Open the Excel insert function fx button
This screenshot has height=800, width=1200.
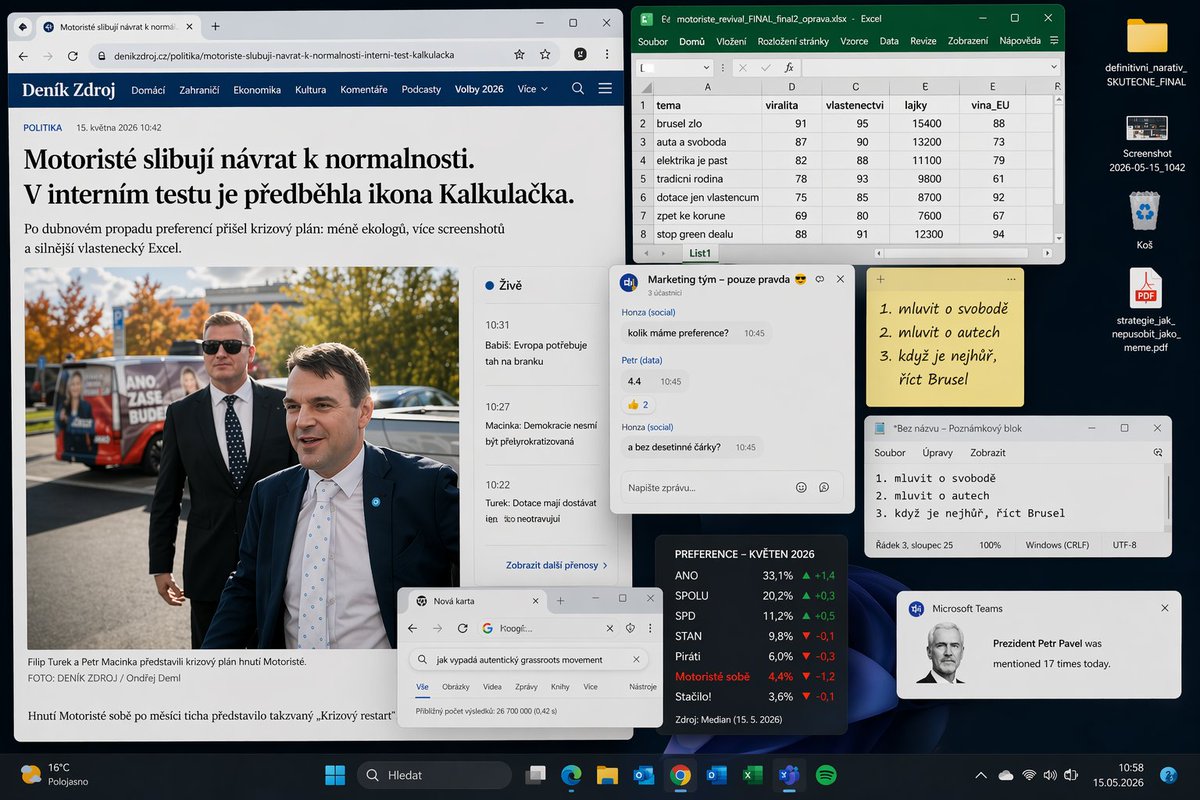[x=789, y=67]
